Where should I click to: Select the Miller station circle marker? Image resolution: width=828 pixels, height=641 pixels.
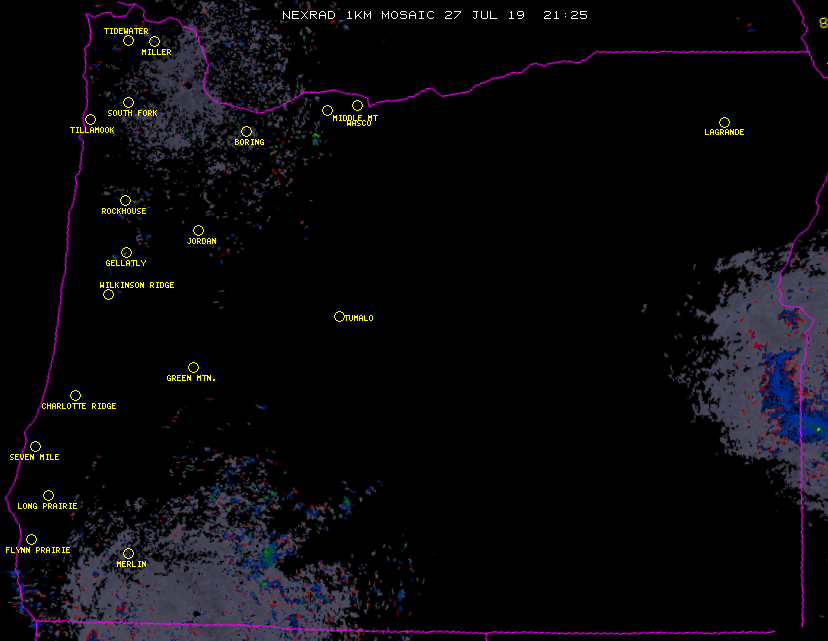(154, 42)
